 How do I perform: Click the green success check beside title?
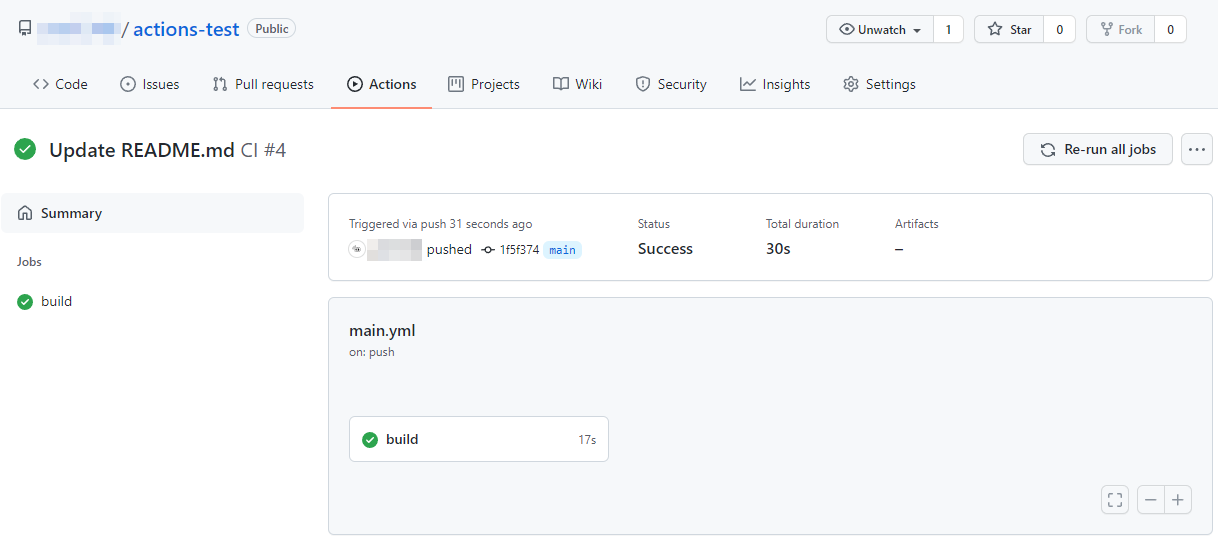point(25,150)
